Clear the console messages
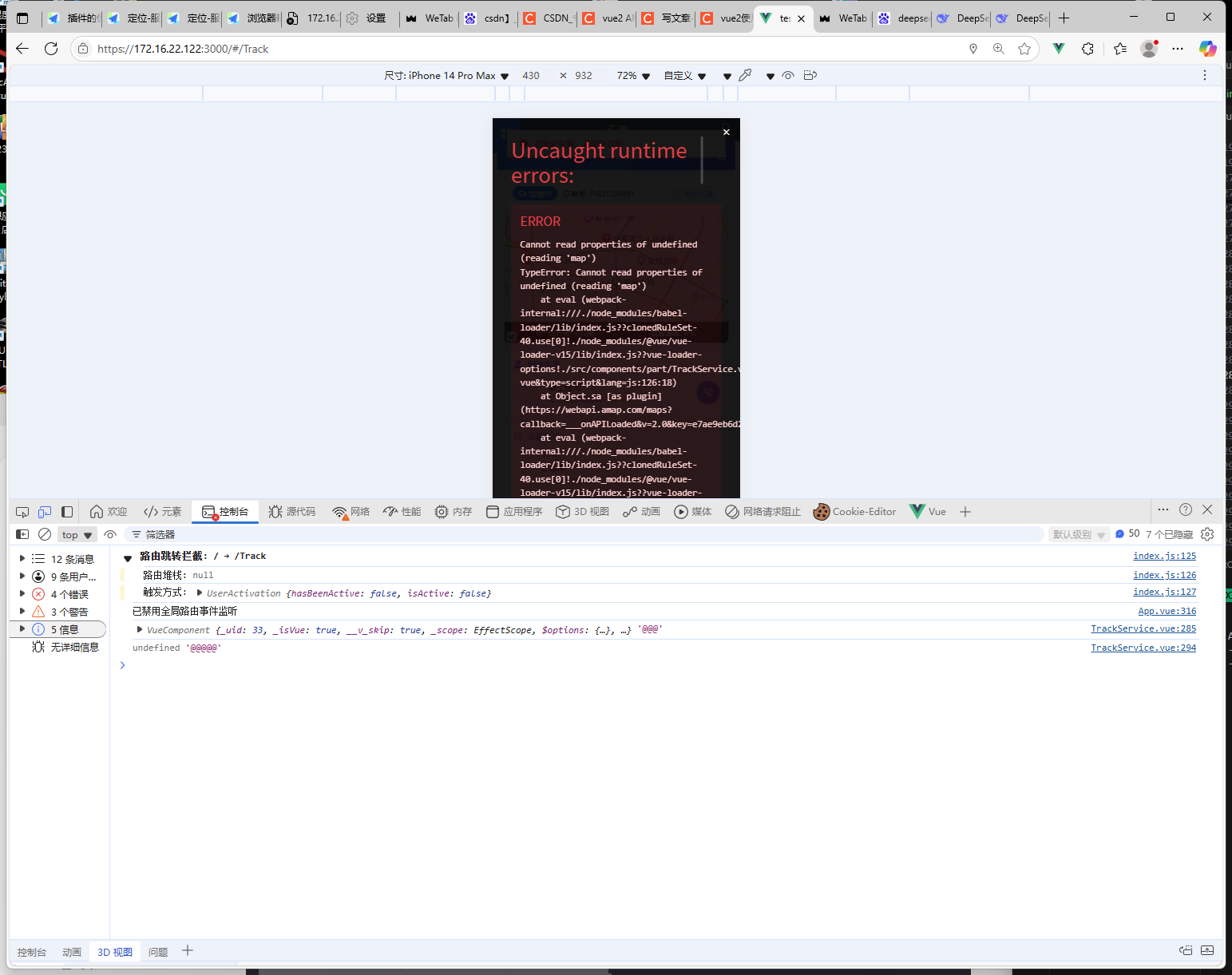This screenshot has height=975, width=1232. click(x=45, y=534)
